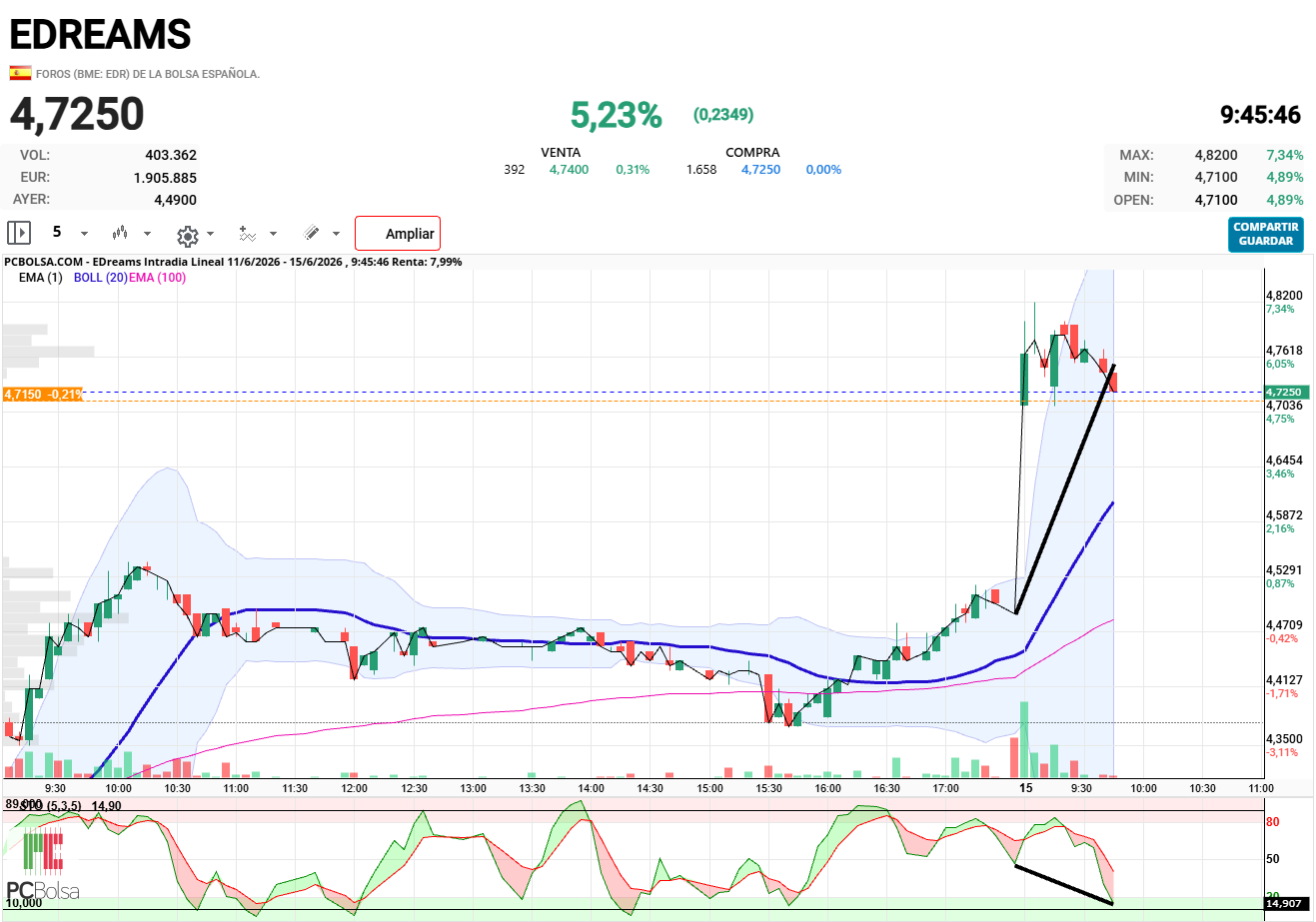Click the COMPRA volume 1.658
The width and height of the screenshot is (1316, 922).
tap(701, 170)
